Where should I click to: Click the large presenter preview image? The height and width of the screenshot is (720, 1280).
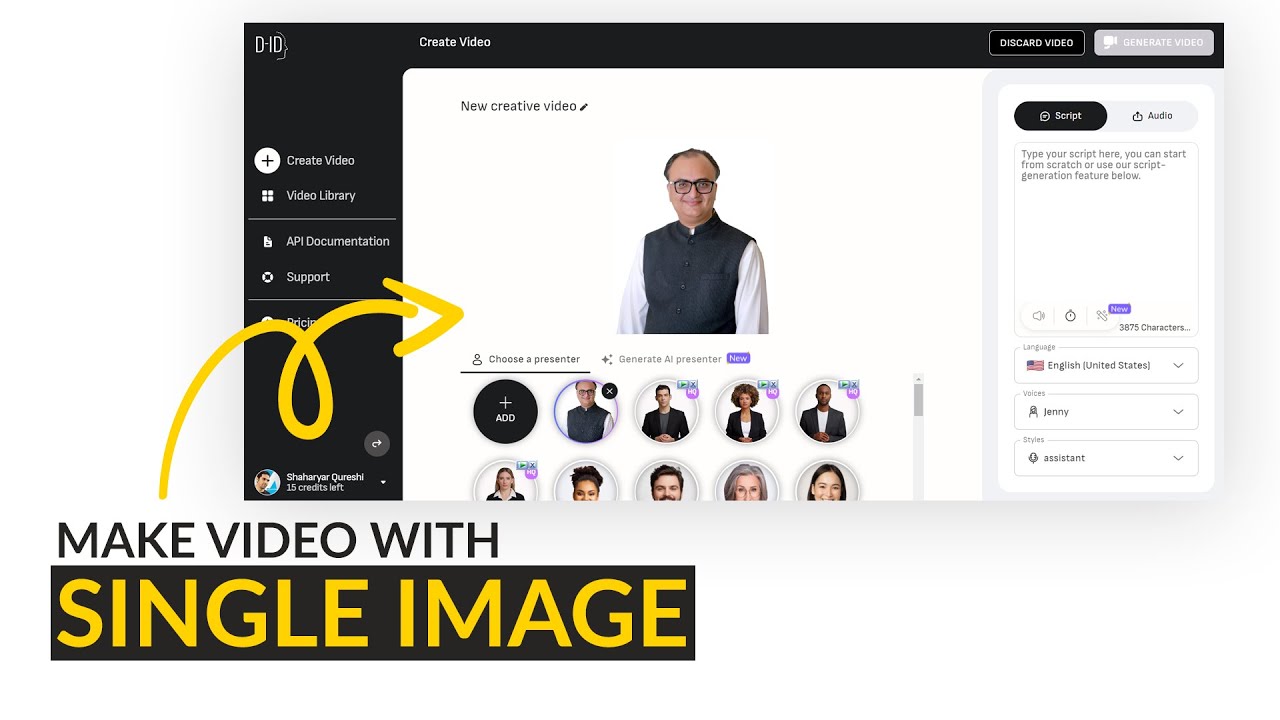click(692, 241)
